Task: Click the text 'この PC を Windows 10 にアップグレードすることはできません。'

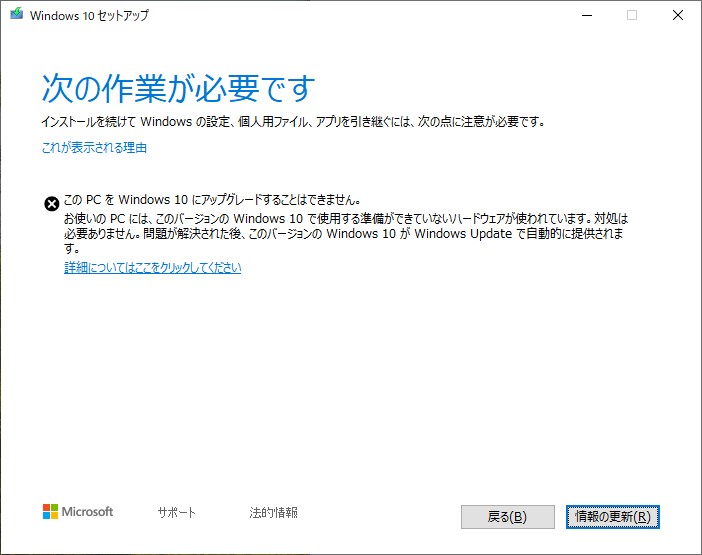Action: 212,199
